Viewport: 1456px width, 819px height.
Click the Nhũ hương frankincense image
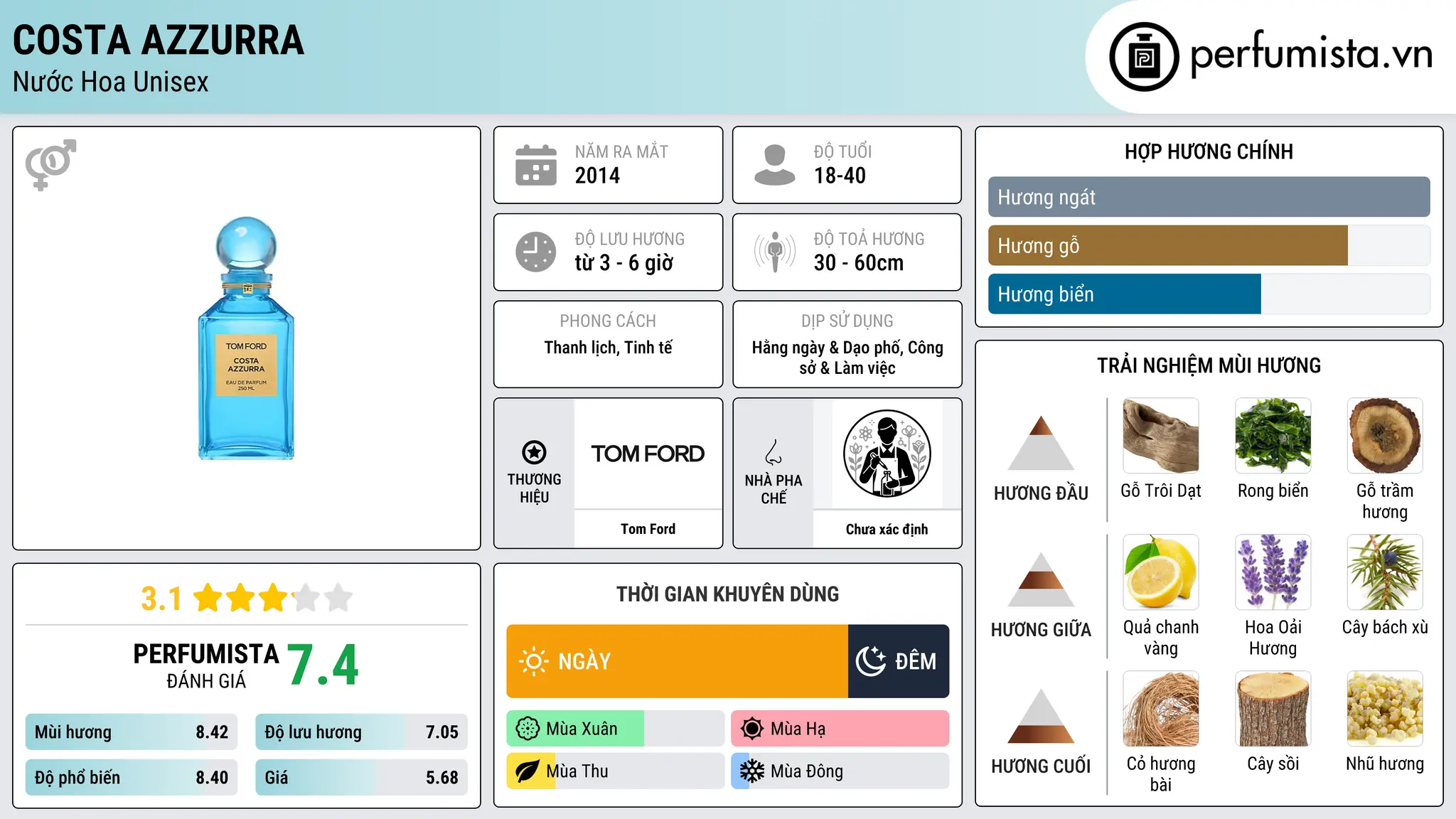1385,709
